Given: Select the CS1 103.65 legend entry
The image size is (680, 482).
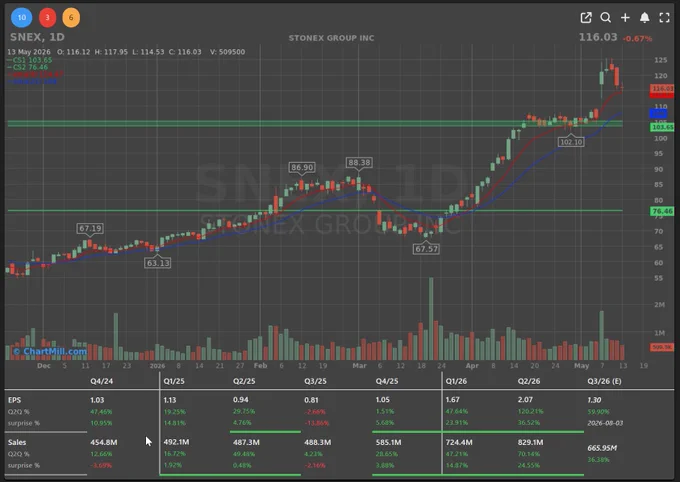Looking at the screenshot, I should pos(29,60).
